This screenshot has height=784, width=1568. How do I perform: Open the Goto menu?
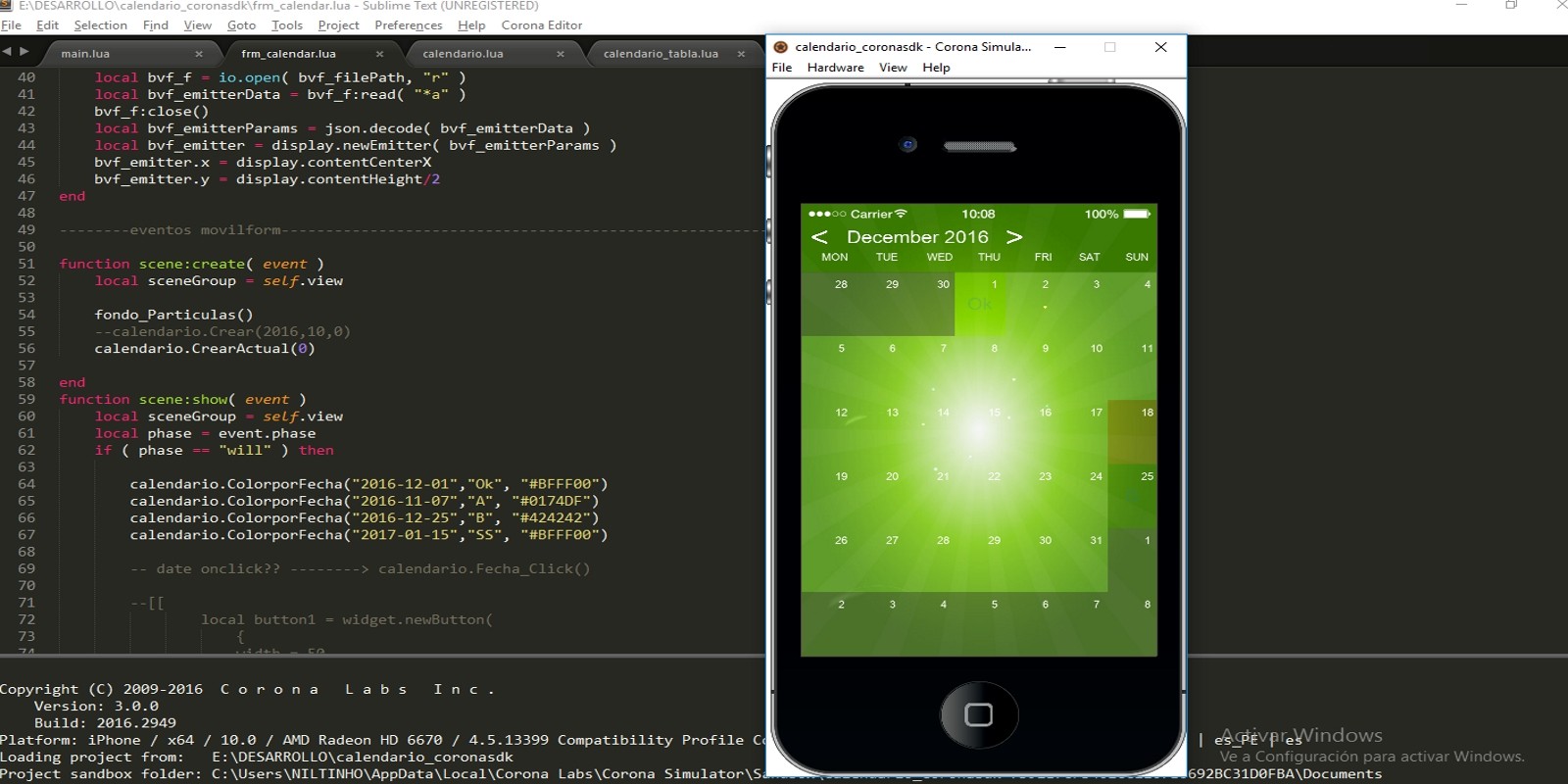tap(241, 25)
